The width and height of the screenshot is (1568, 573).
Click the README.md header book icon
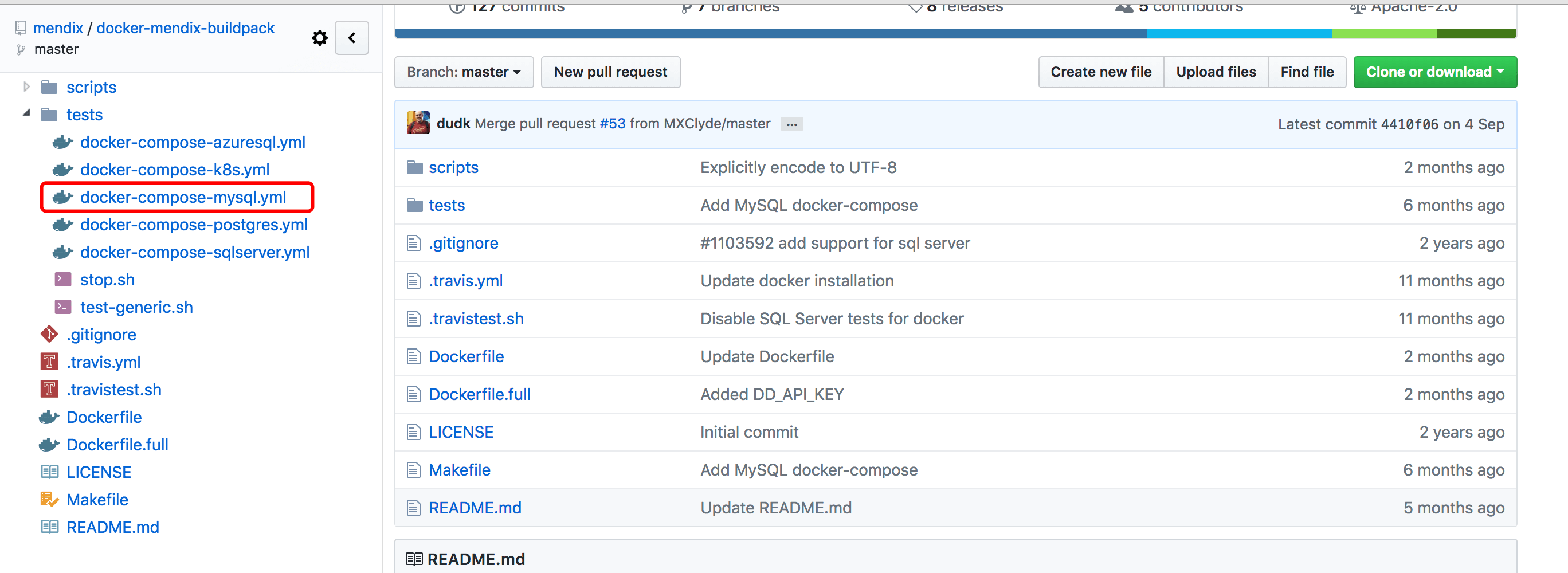(414, 559)
